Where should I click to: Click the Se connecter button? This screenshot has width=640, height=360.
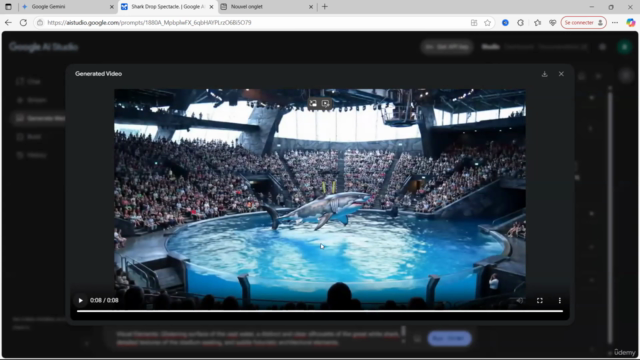click(584, 22)
